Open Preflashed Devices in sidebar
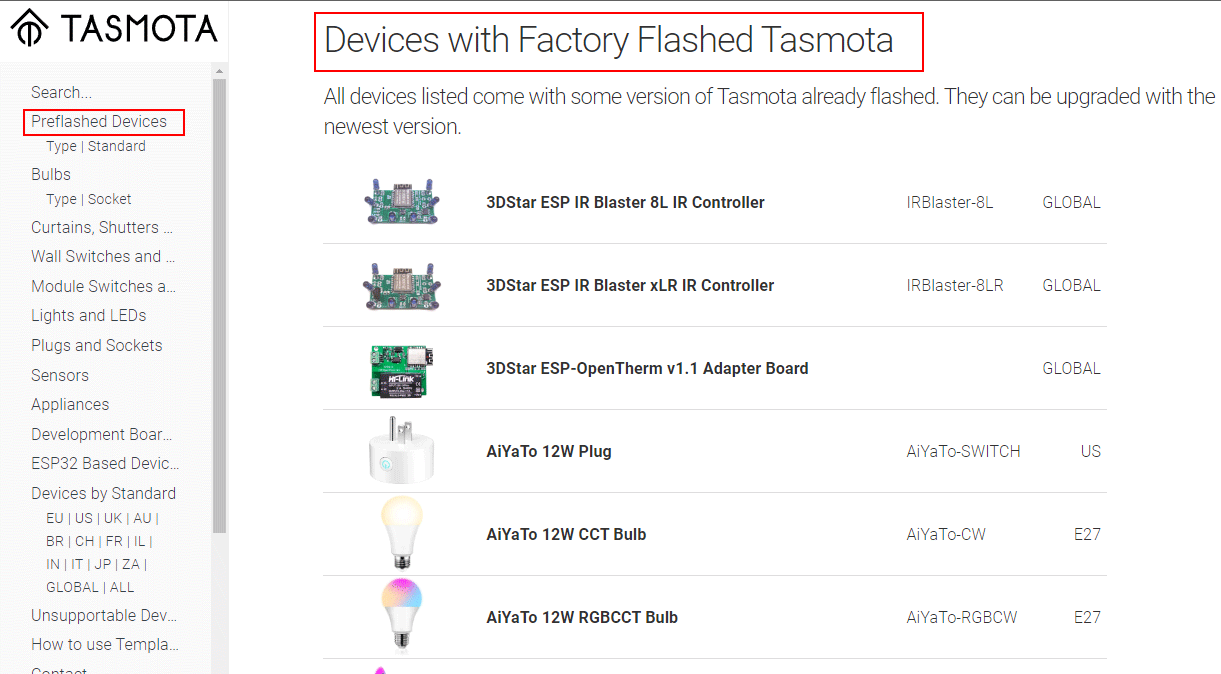Screen dimensions: 1221x674 pos(99,122)
